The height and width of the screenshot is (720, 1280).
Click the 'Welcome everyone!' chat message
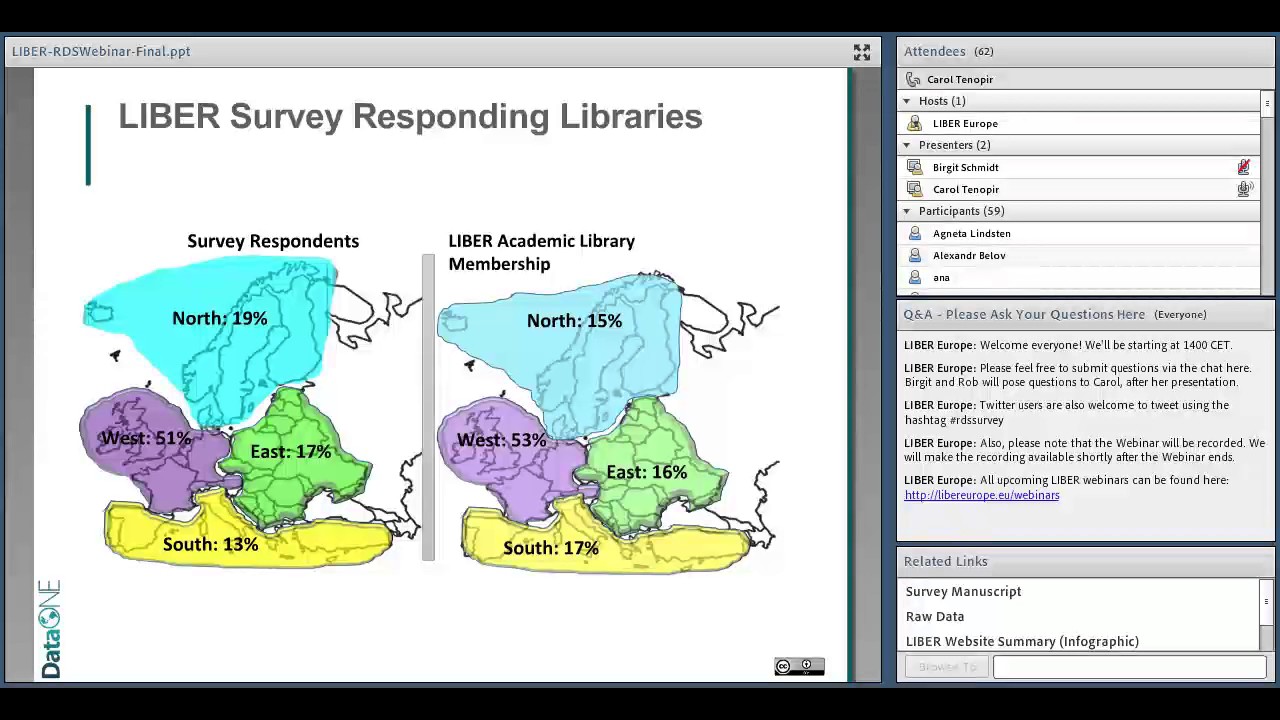click(1068, 345)
